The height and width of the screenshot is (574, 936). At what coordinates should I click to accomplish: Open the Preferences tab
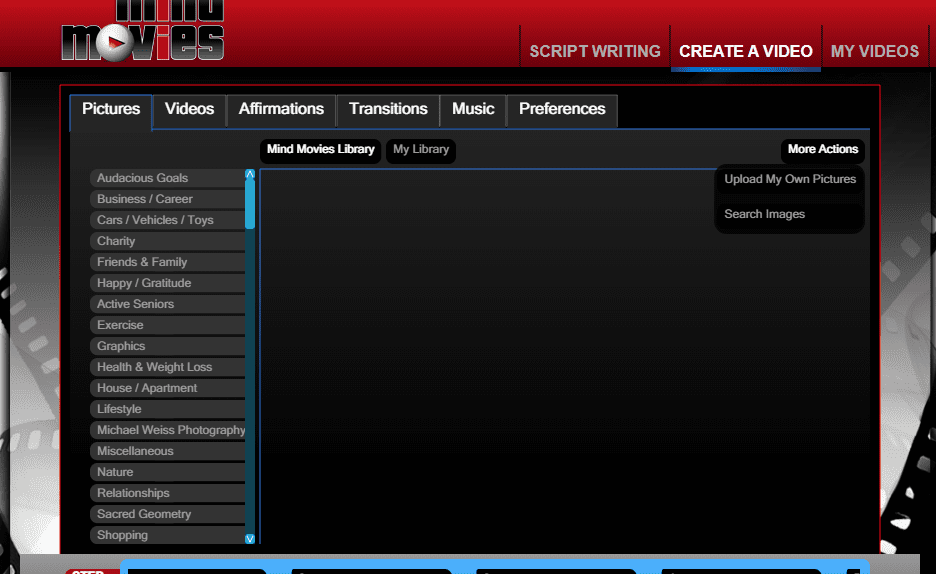[x=562, y=110]
